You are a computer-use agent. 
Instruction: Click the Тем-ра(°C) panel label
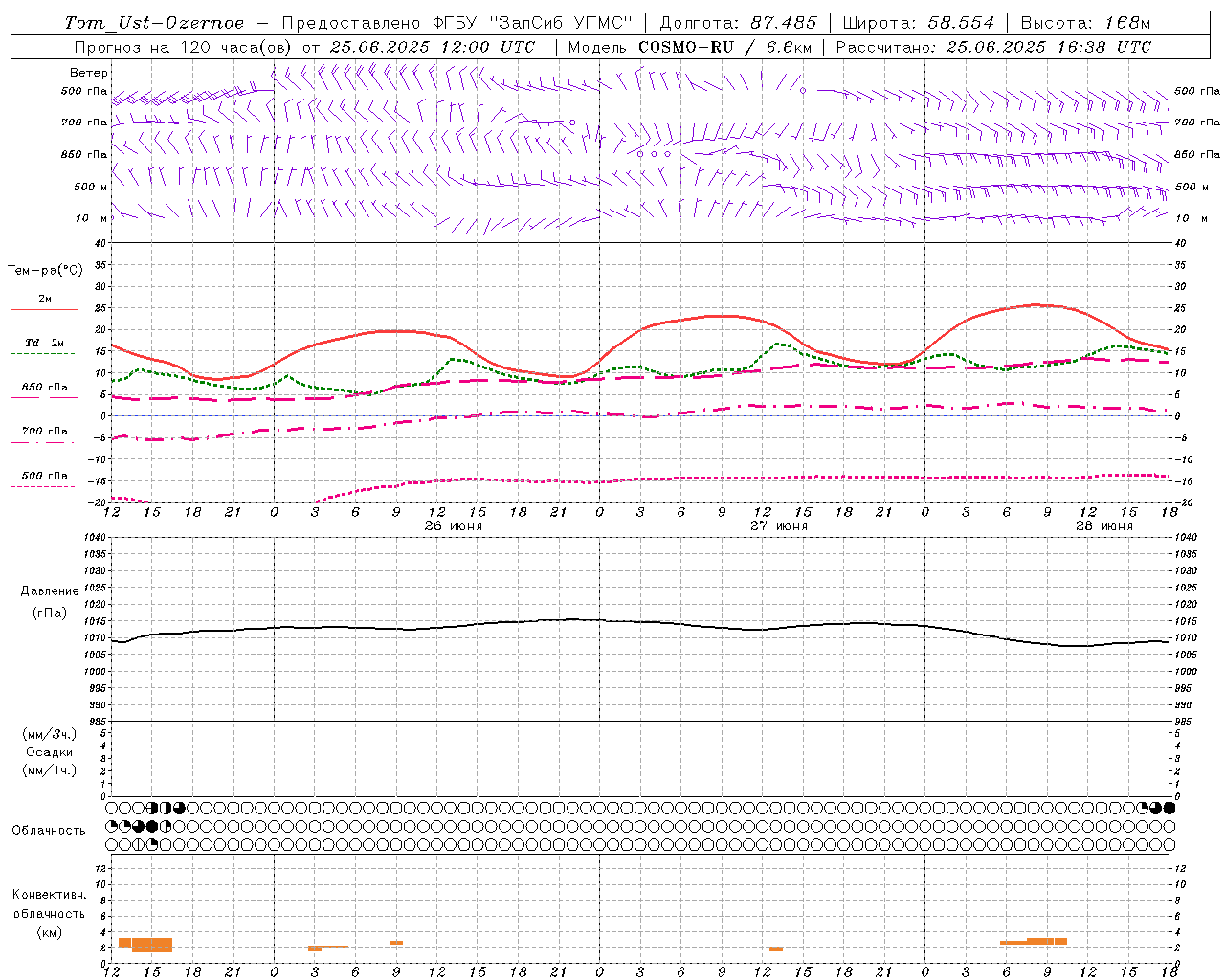(x=45, y=271)
